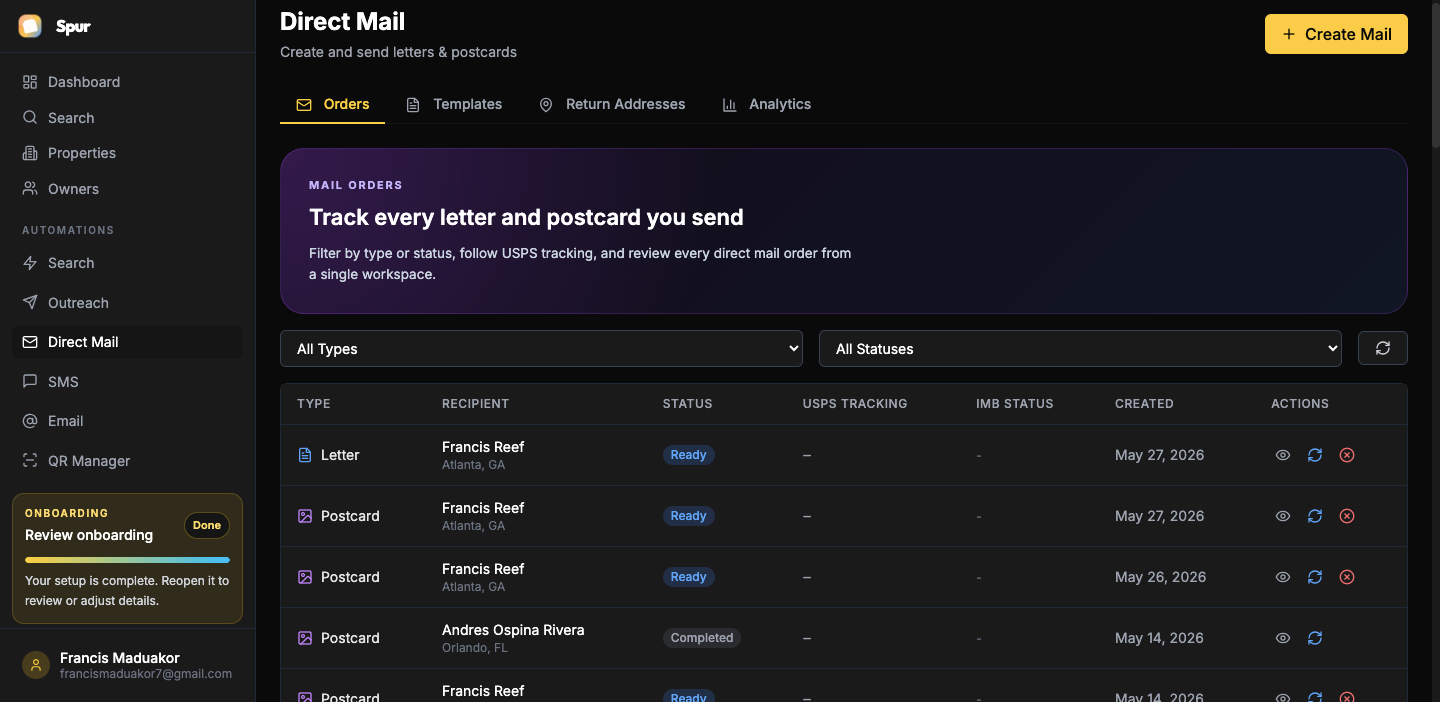1440x702 pixels.
Task: Click the postcard icon in May 26 row
Action: tap(305, 577)
